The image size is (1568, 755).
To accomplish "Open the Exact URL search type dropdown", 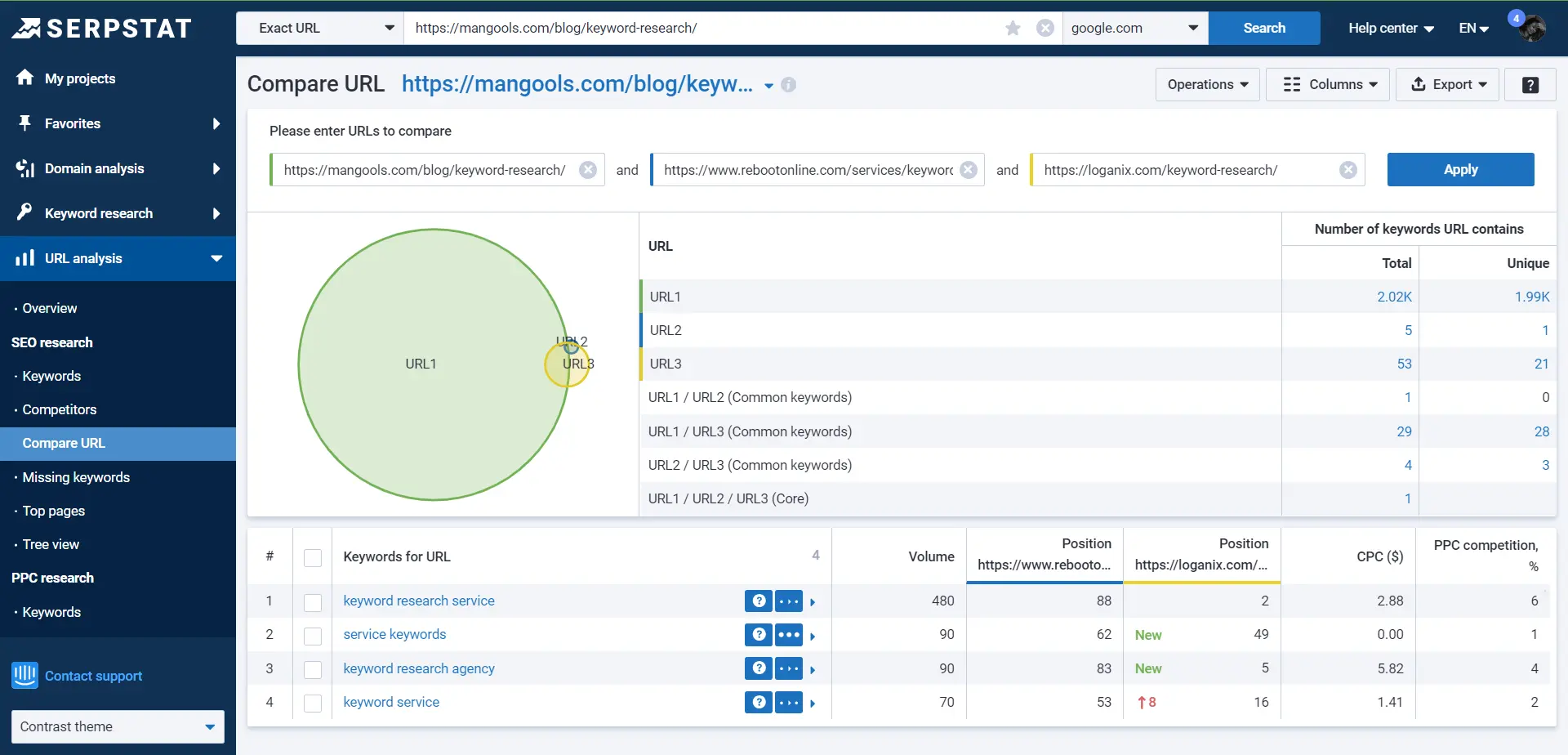I will (320, 29).
